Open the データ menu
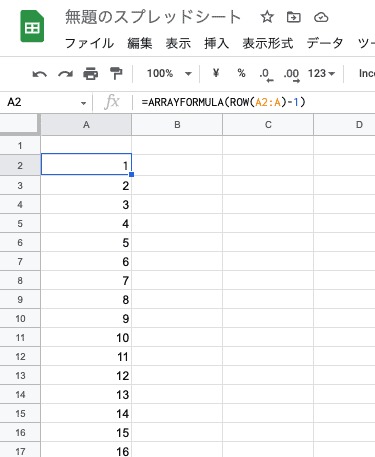The image size is (375, 457). [325, 43]
